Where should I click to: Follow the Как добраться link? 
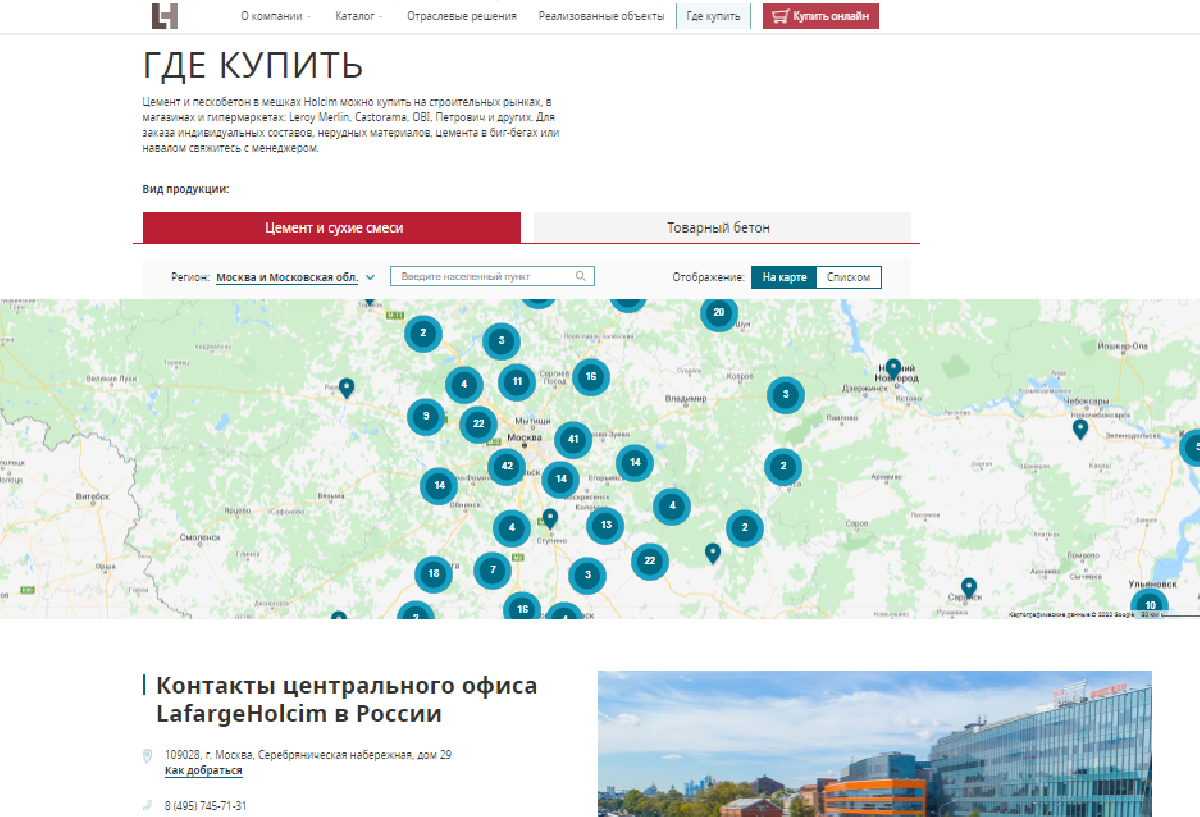coord(204,771)
